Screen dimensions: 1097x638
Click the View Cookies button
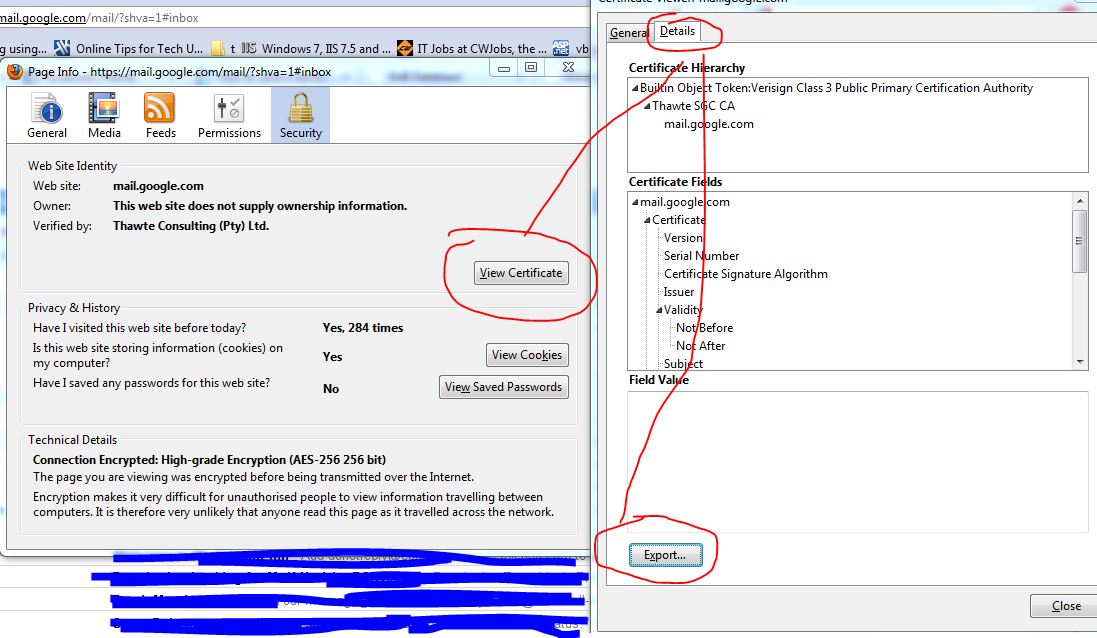(x=527, y=355)
